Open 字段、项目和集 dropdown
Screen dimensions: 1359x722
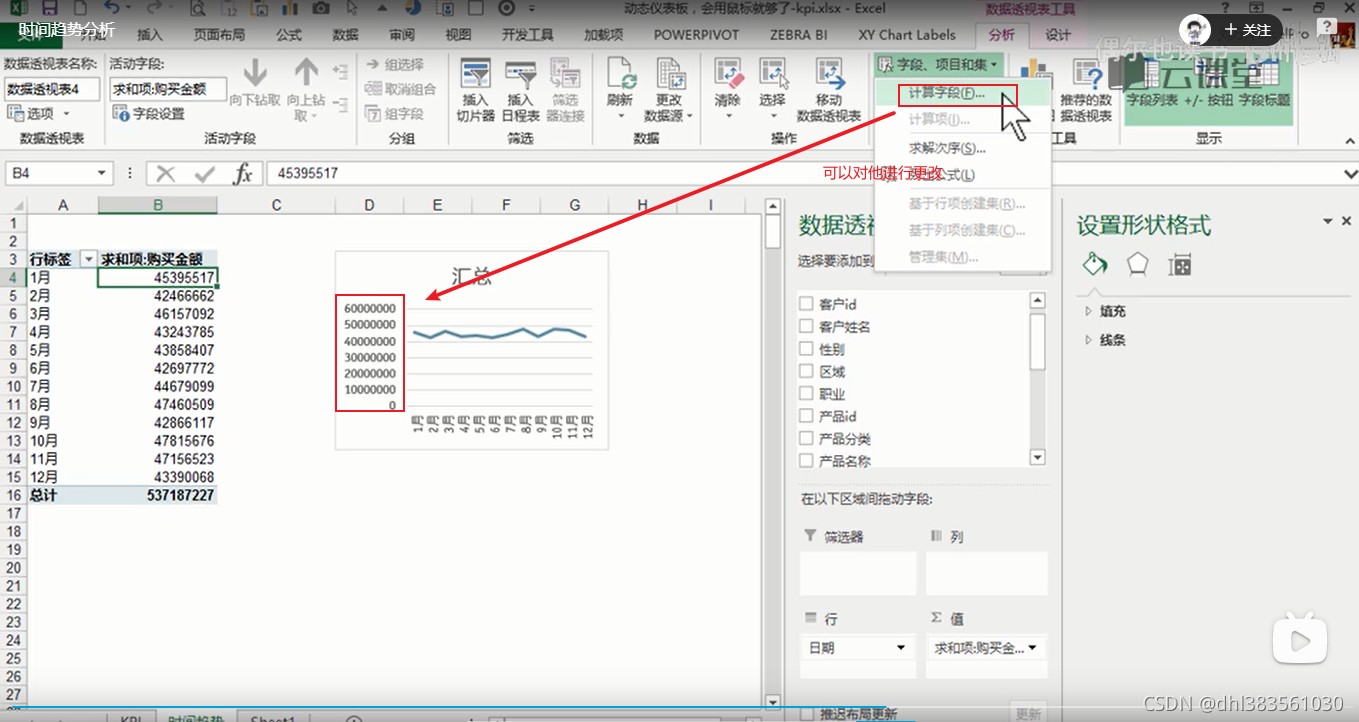(937, 65)
